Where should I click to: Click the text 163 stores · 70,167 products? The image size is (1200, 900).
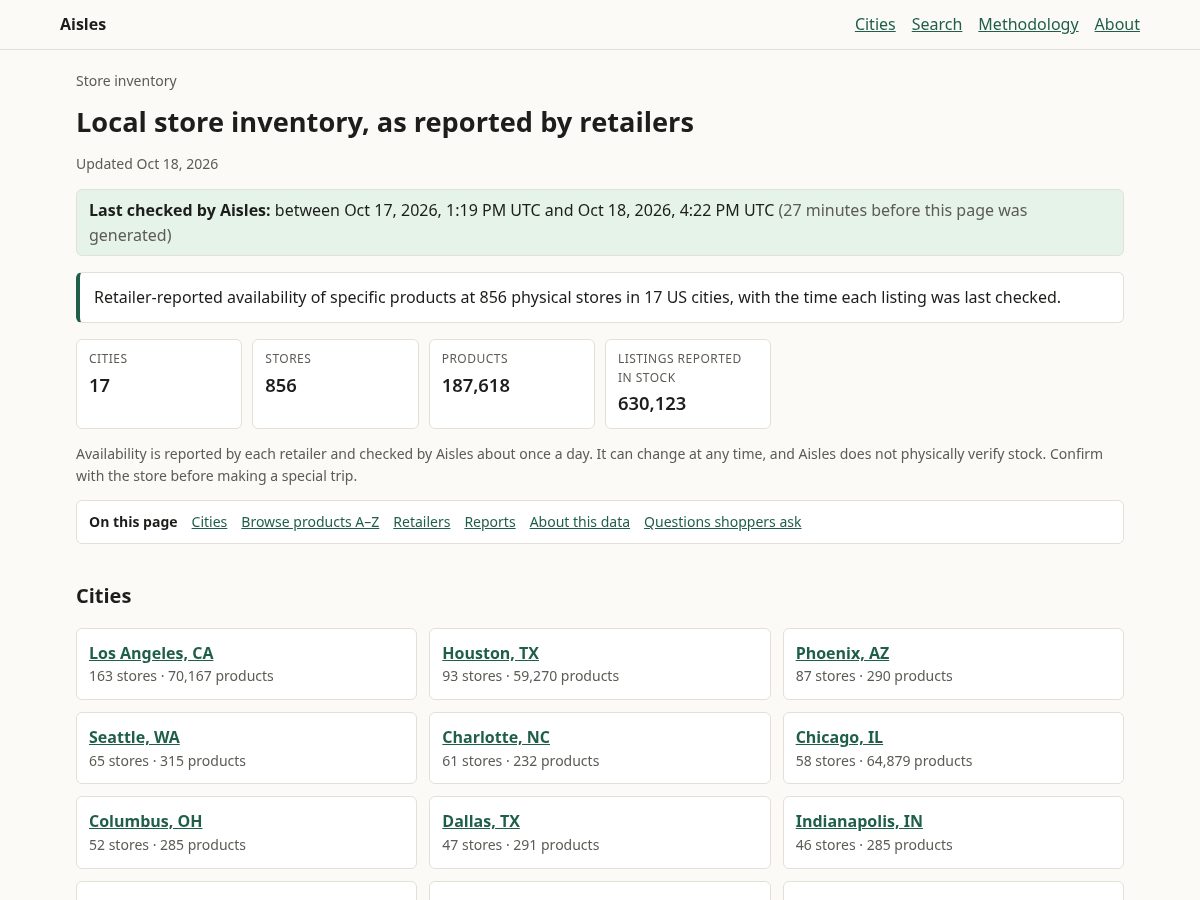pyautogui.click(x=181, y=676)
